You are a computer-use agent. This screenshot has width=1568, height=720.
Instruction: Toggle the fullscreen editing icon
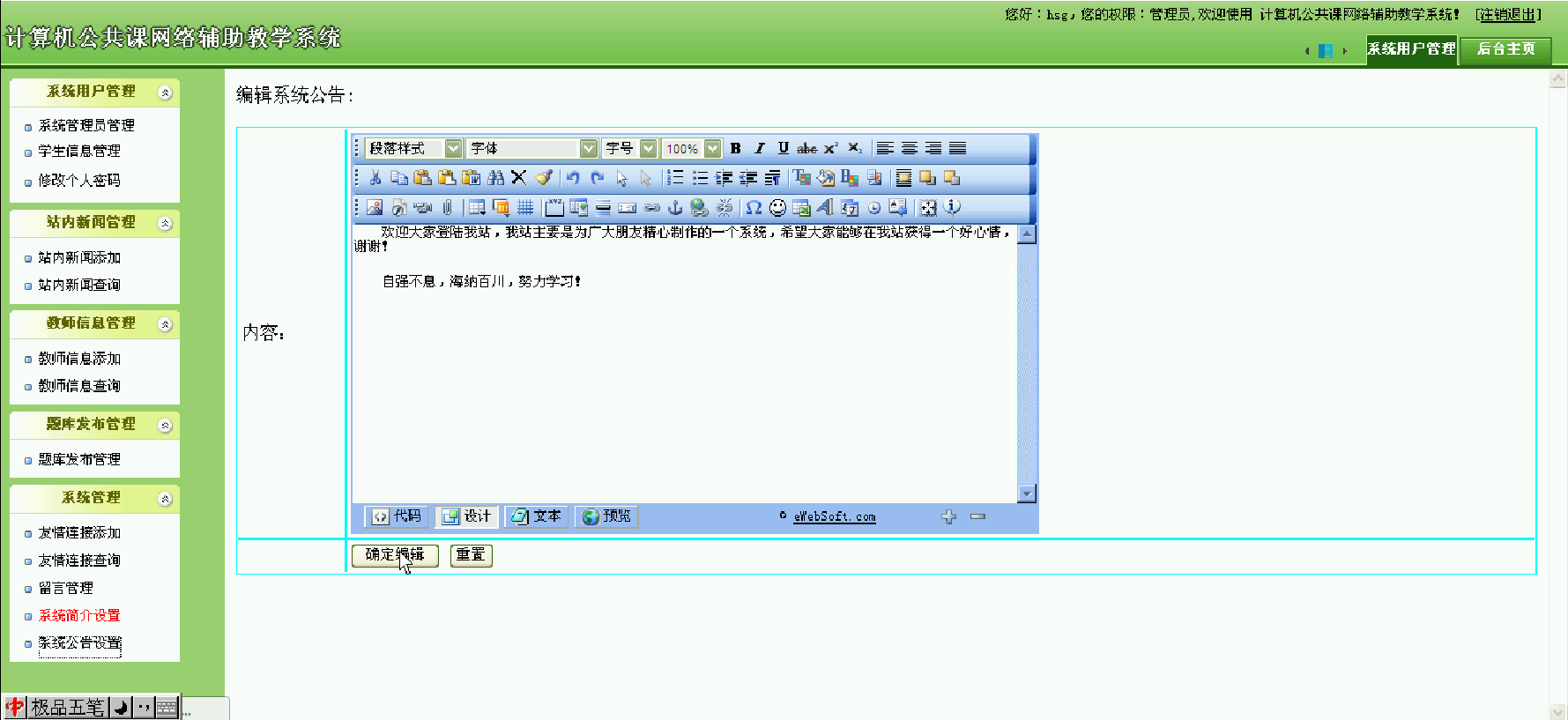click(928, 208)
